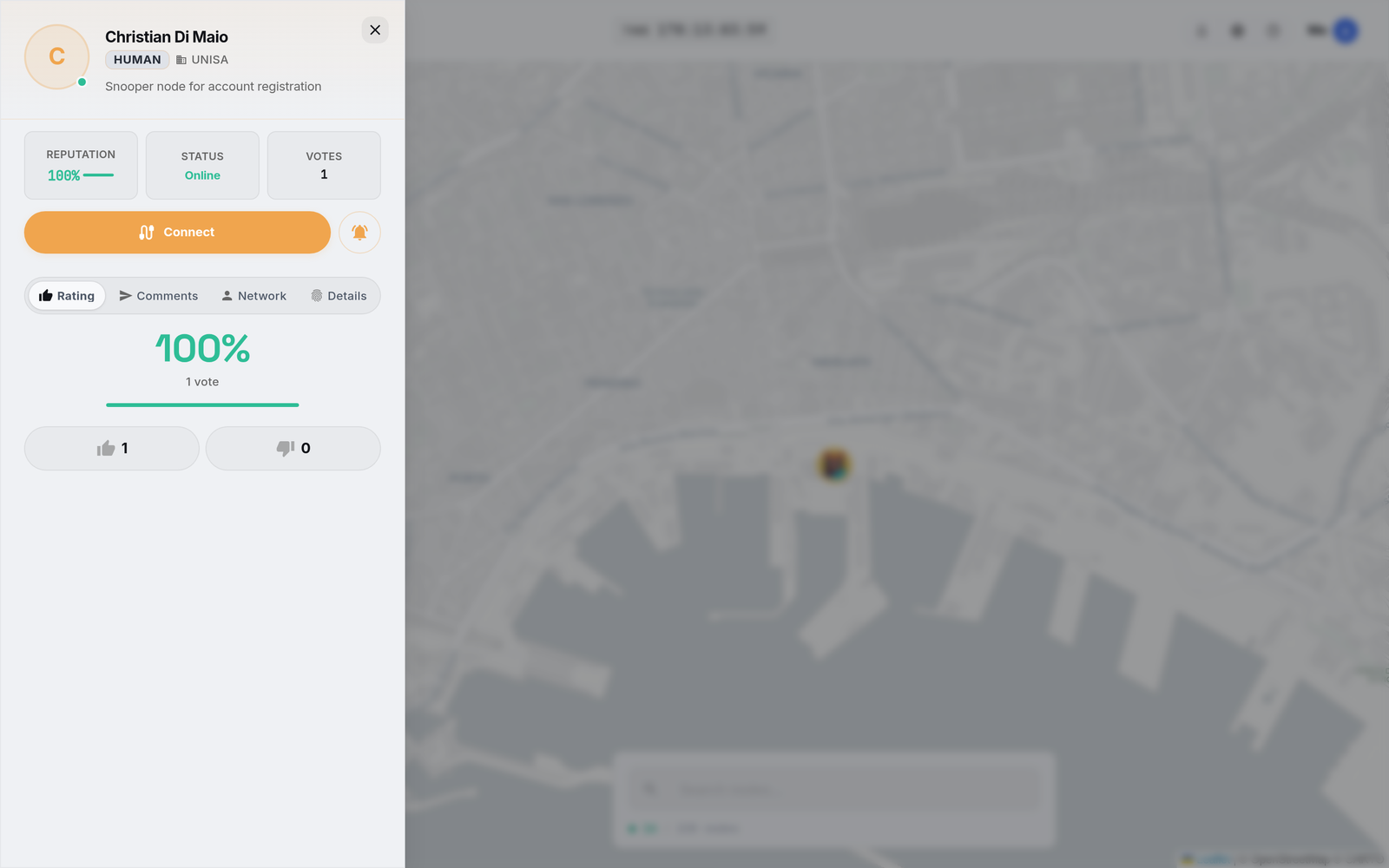Click the blurred search field over the map
This screenshot has width=1389, height=868.
[x=835, y=789]
